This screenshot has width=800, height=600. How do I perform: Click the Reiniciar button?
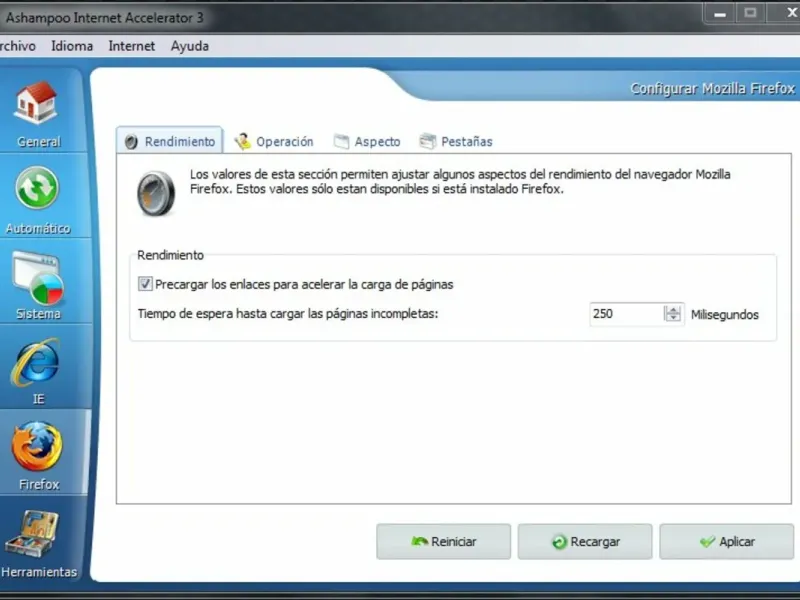point(443,541)
